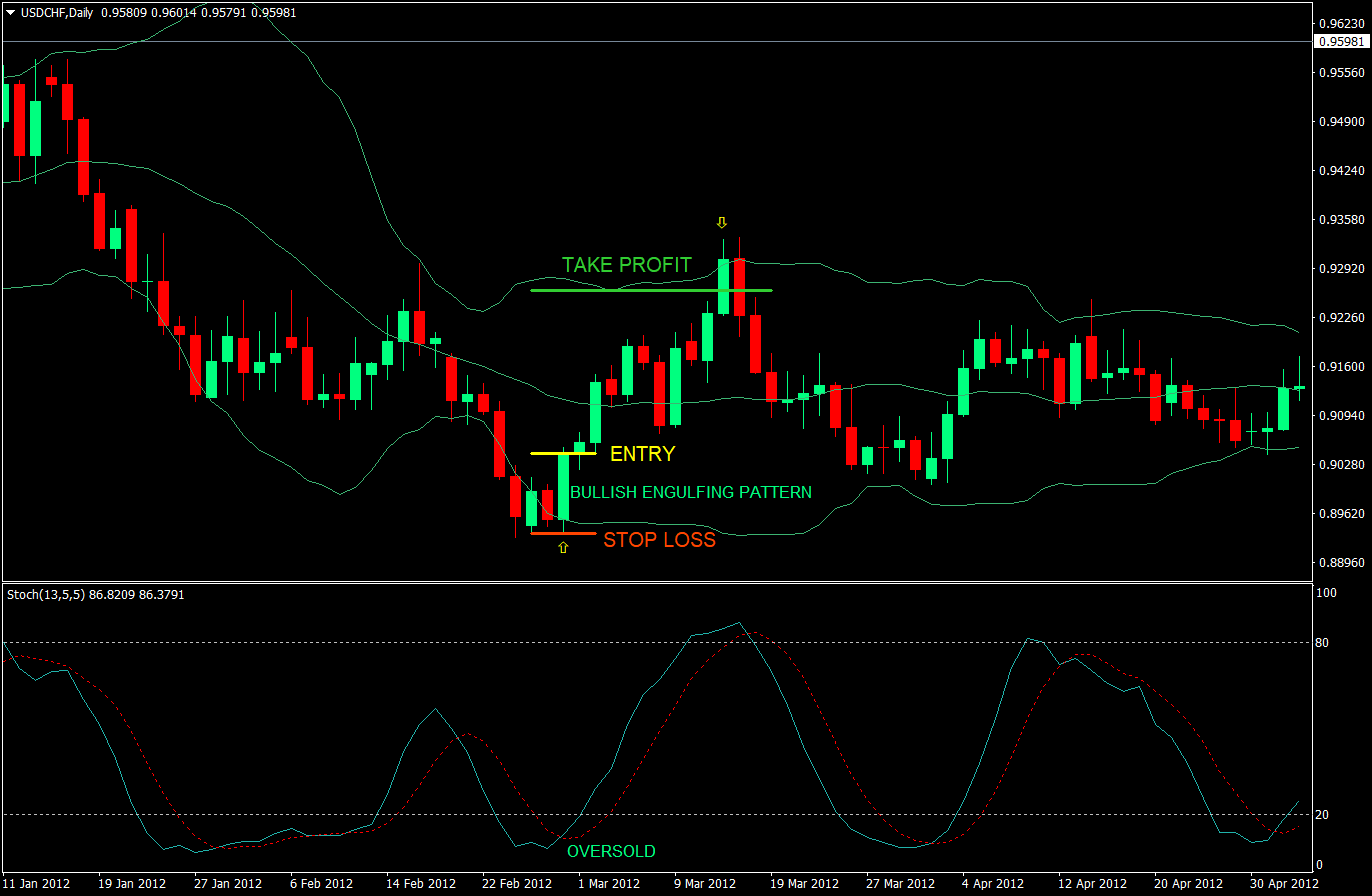Click the 19 Mar 2012 date label

pyautogui.click(x=805, y=884)
